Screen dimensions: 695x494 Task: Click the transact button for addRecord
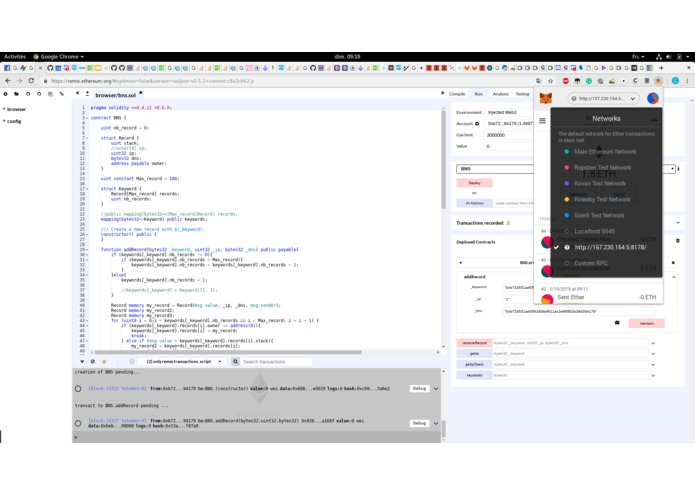coord(647,323)
